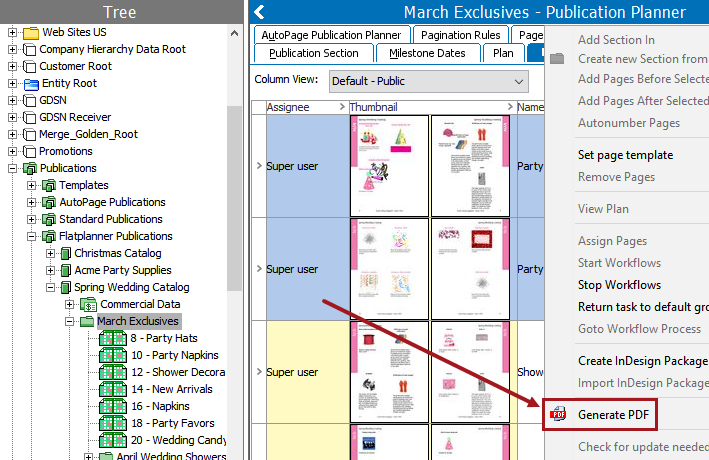Viewport: 709px width, 460px height.
Task: Choose Return task to default group entry
Action: pos(643,307)
